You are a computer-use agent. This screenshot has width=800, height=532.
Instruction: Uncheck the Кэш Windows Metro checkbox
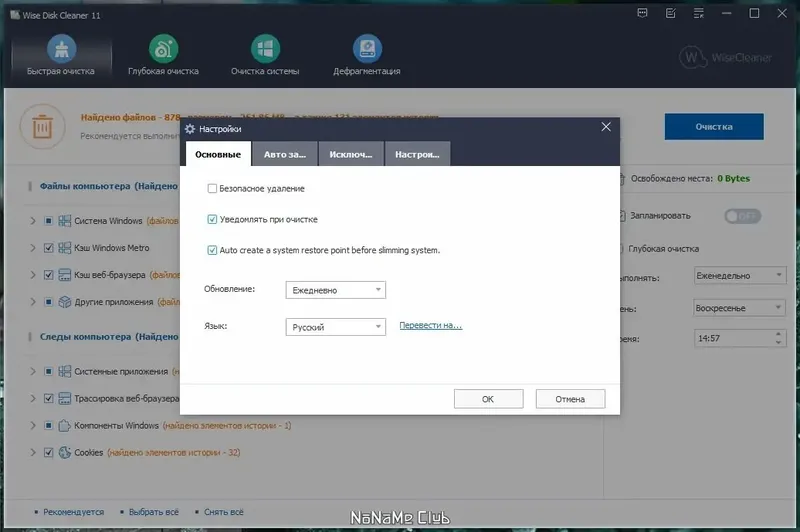48,248
